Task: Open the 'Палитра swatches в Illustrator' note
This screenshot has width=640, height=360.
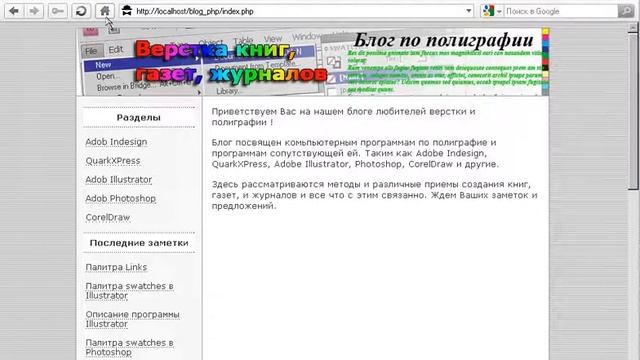Action: click(129, 291)
